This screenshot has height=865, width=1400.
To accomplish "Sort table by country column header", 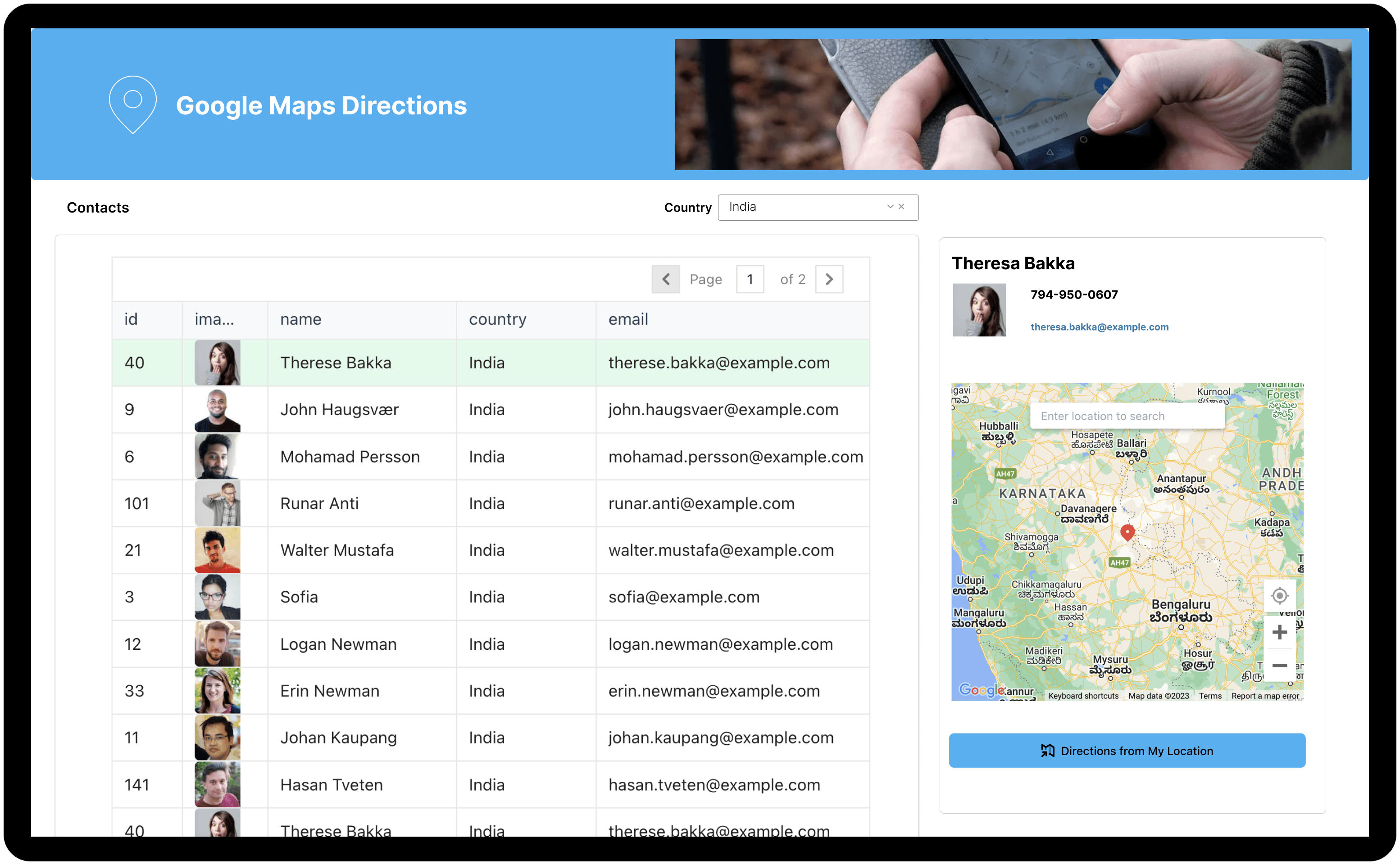I will click(497, 319).
